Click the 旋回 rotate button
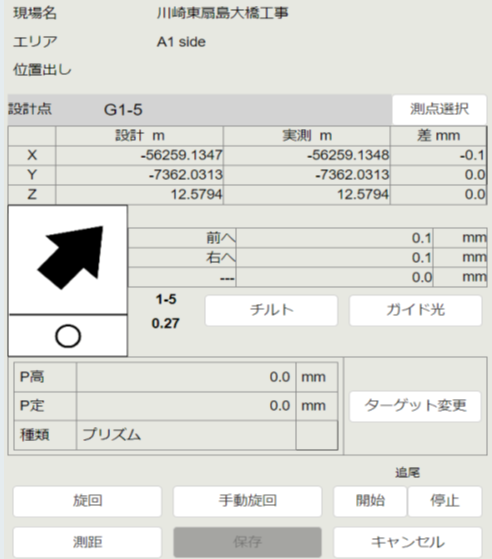The image size is (492, 559). [x=87, y=501]
